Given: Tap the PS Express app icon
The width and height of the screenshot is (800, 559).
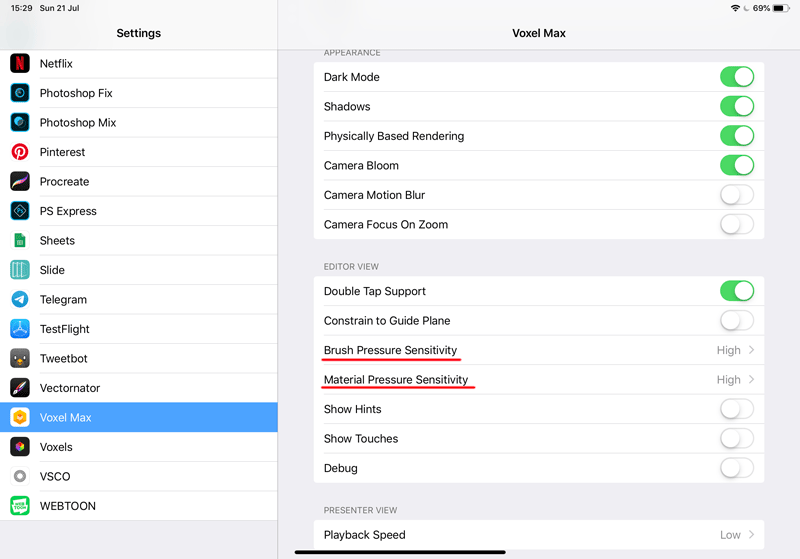Looking at the screenshot, I should 20,211.
